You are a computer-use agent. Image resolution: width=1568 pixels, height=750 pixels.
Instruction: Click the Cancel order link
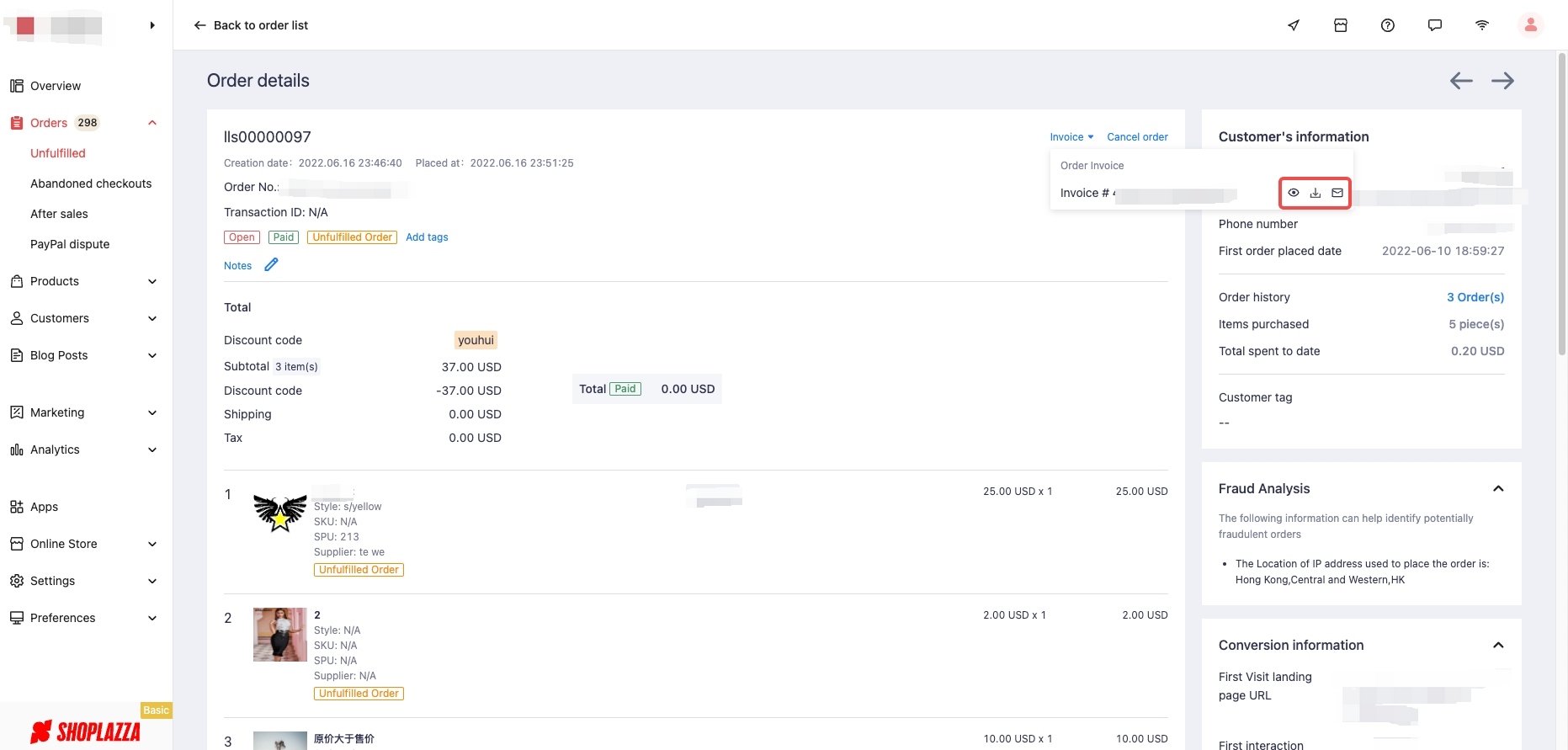pos(1137,137)
